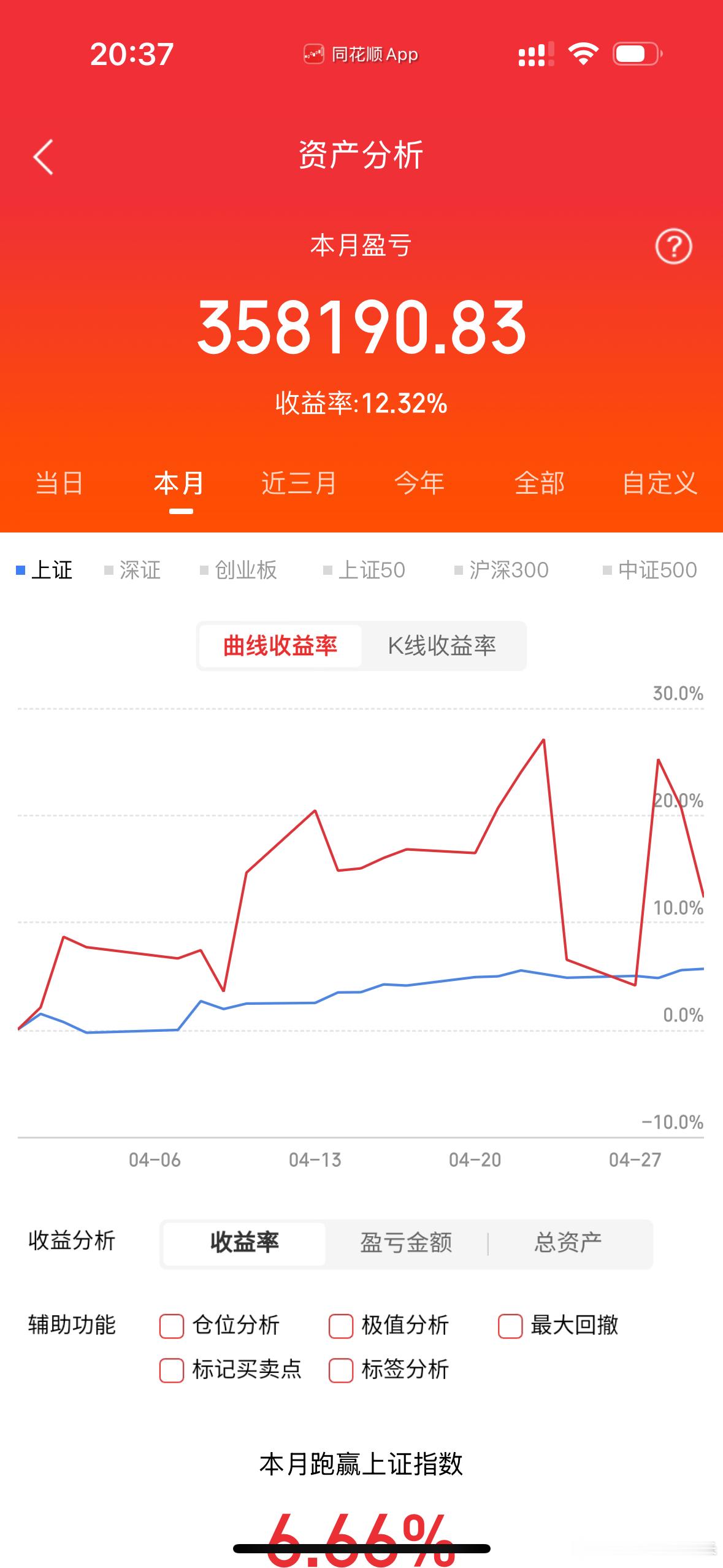Viewport: 723px width, 1568px height.
Task: Open the 自定义 custom date range selector
Action: 660,484
